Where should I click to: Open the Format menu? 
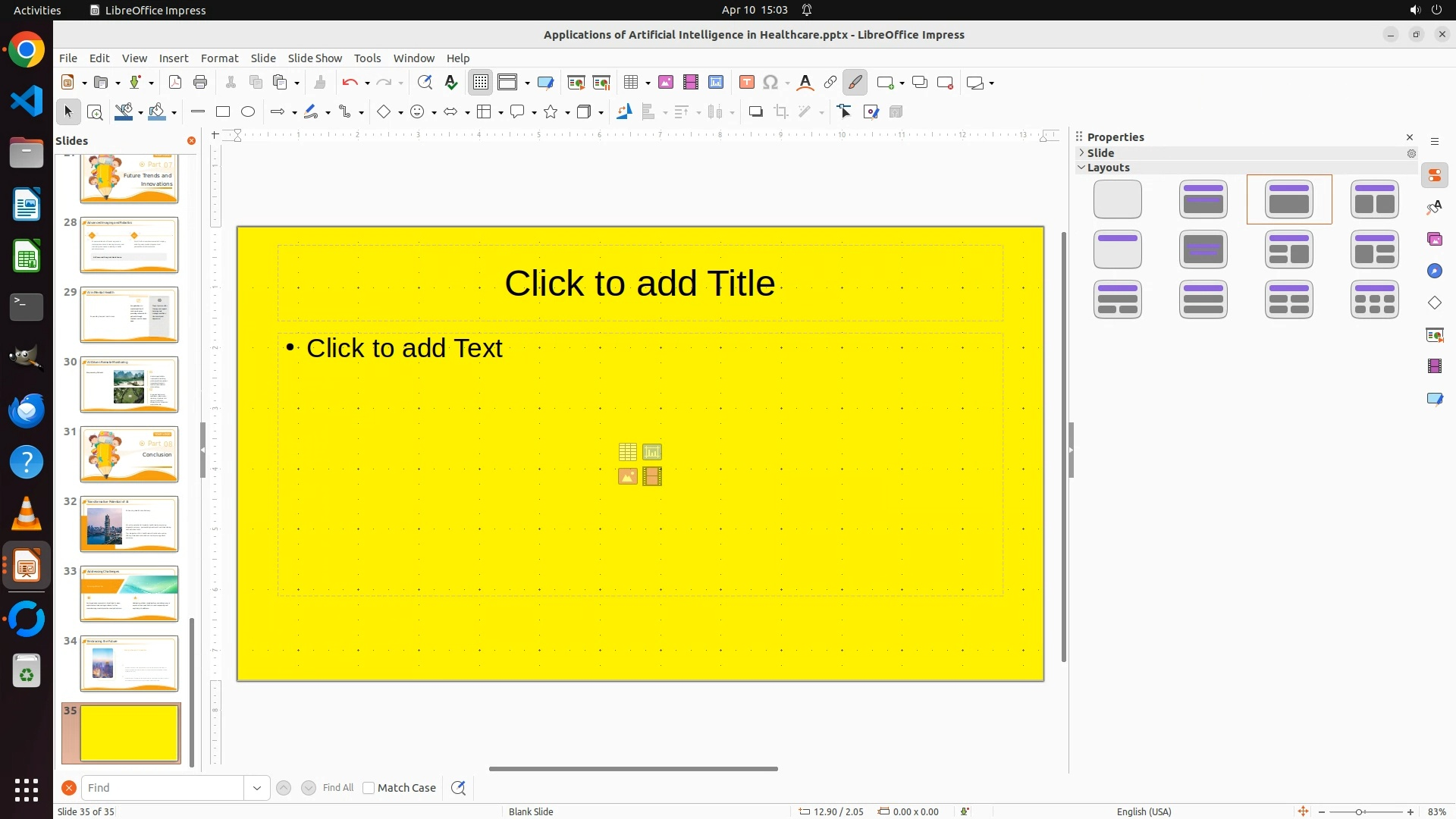[x=219, y=58]
